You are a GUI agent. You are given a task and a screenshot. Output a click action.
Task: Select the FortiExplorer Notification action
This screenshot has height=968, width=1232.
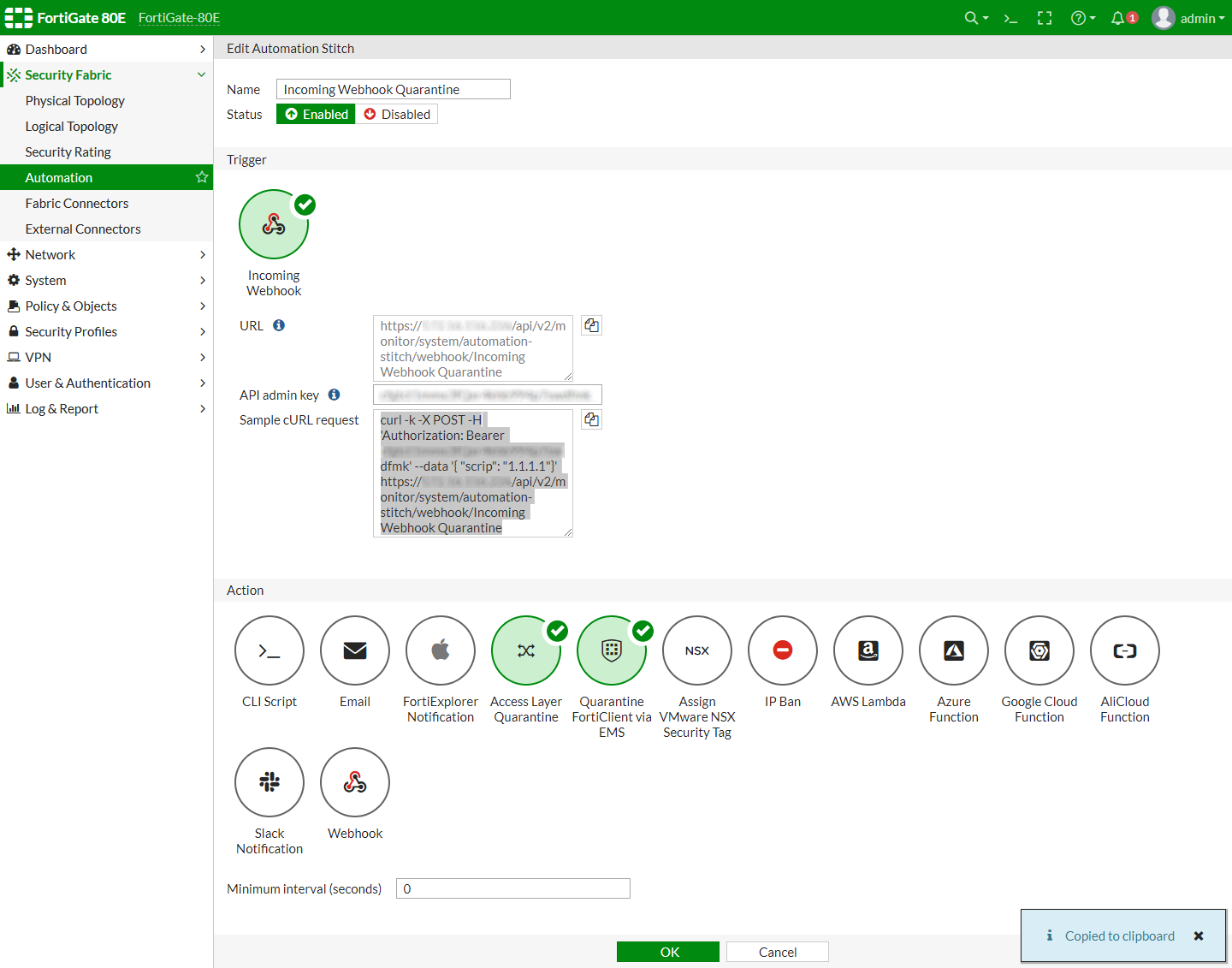pos(441,650)
